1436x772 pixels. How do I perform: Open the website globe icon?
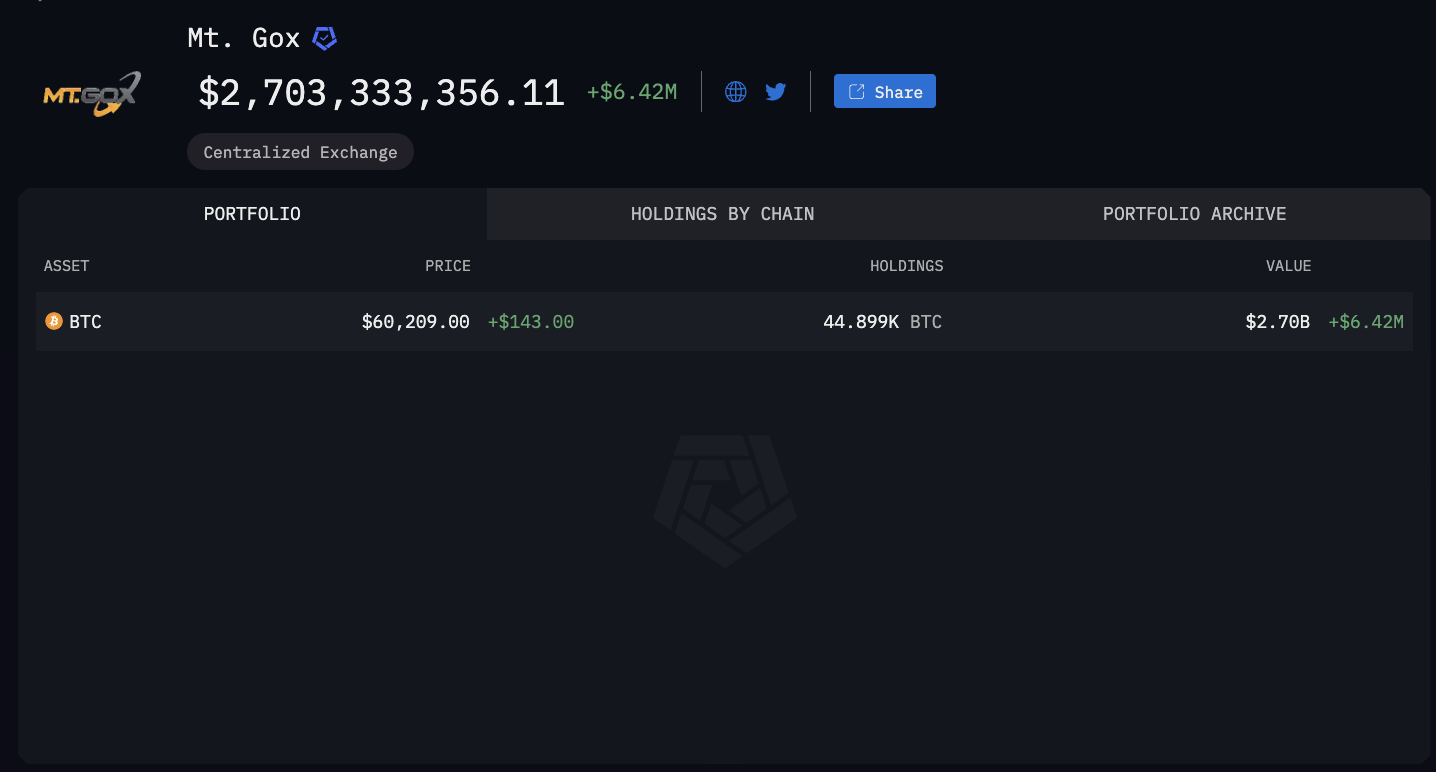[735, 92]
